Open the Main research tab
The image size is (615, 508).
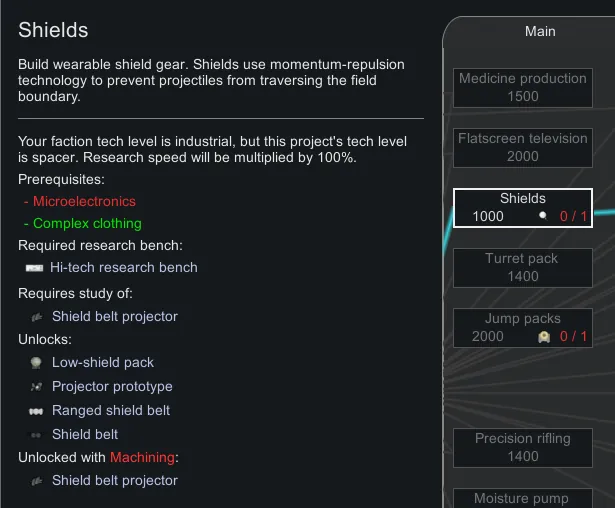[x=540, y=31]
